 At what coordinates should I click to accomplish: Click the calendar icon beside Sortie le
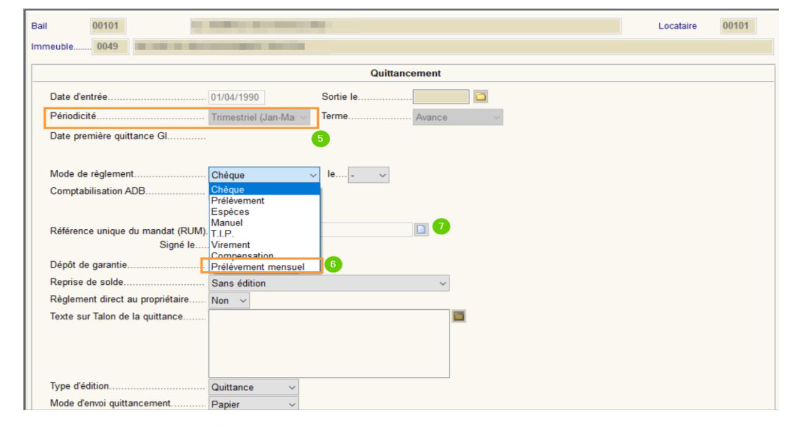tap(480, 97)
